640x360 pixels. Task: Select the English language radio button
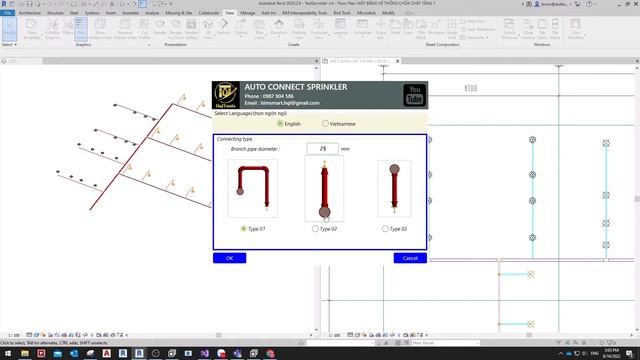coord(280,123)
